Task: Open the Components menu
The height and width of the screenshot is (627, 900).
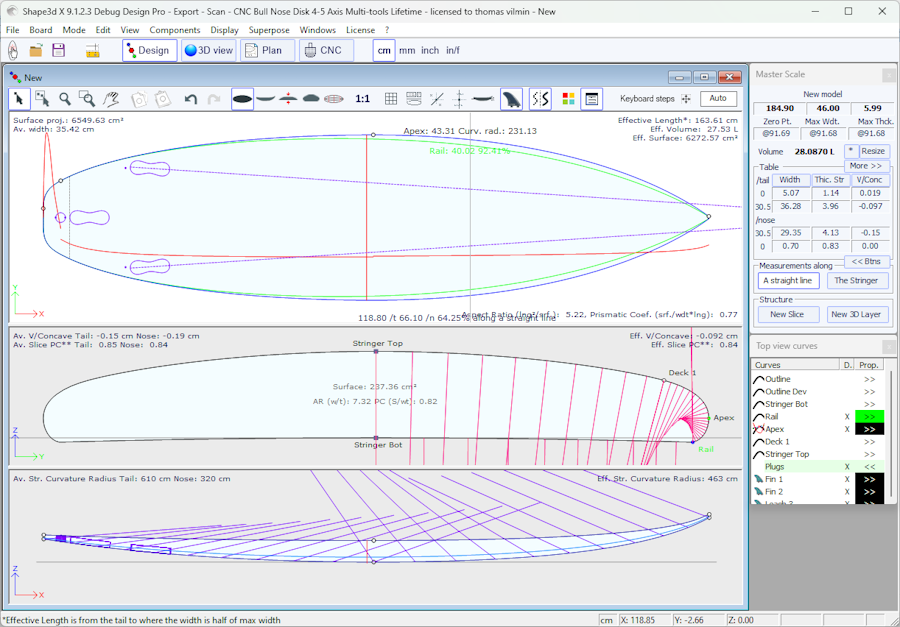Action: click(x=175, y=30)
